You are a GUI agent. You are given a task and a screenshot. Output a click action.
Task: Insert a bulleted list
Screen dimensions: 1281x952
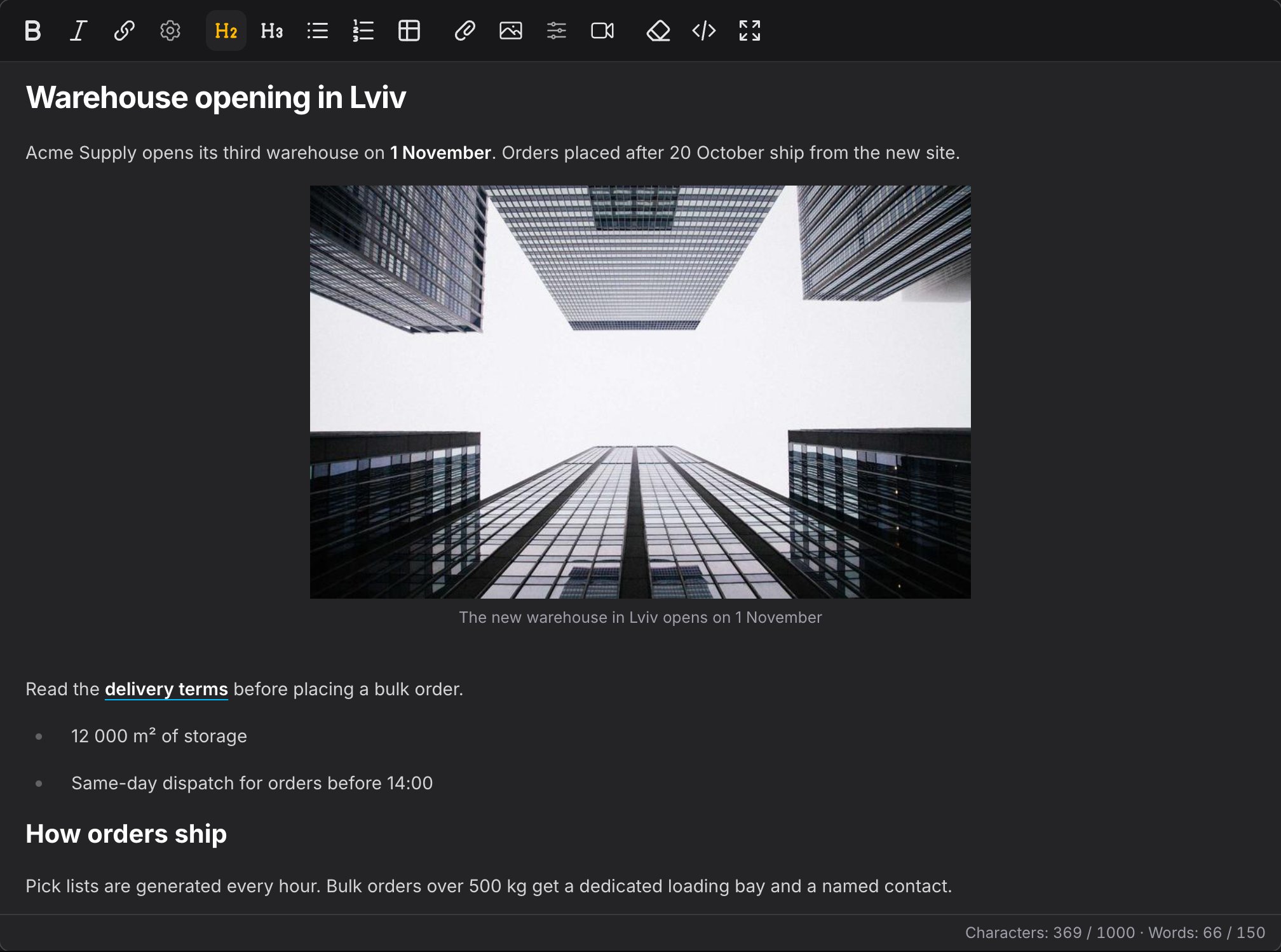click(x=318, y=31)
